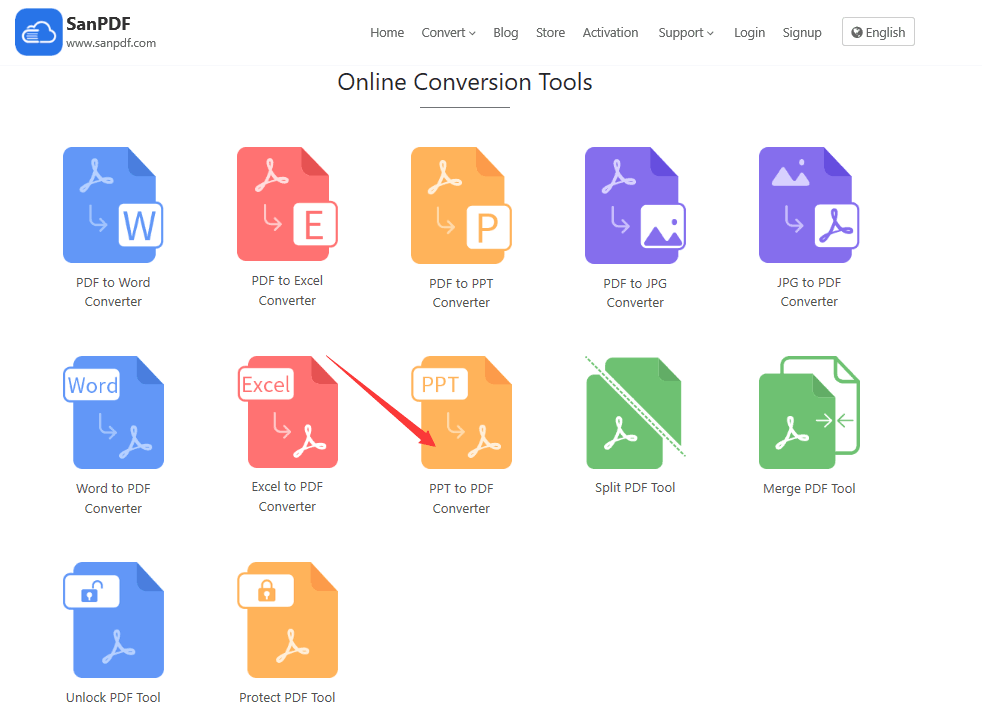Viewport: 982px width, 724px height.
Task: Open the Unlock PDF Tool icon
Action: 112,620
